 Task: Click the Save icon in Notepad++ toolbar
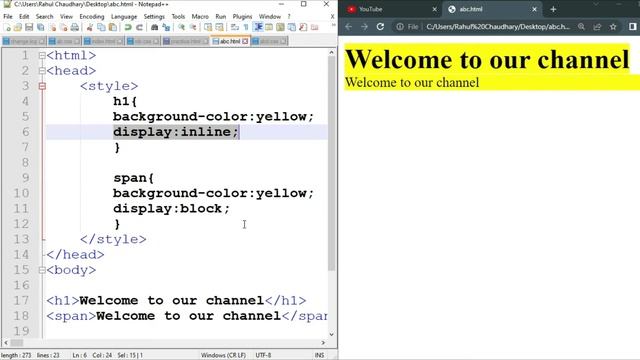coord(29,27)
